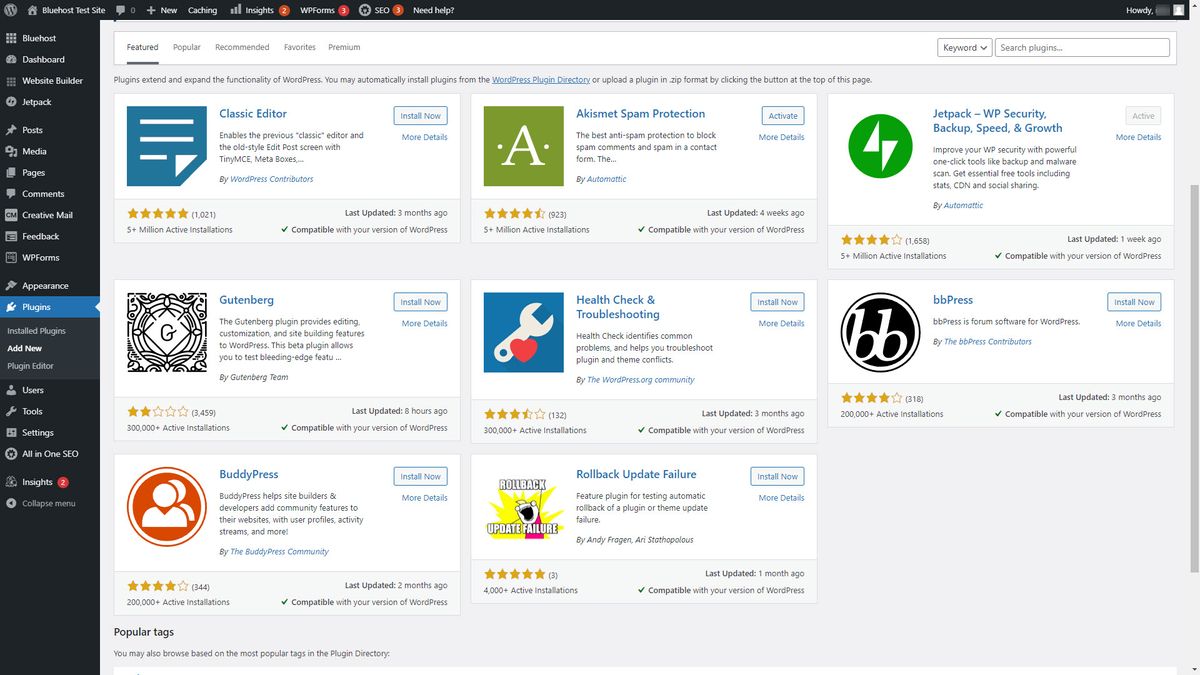Install Rollback Update Failure plugin
This screenshot has height=675, width=1200.
click(777, 477)
